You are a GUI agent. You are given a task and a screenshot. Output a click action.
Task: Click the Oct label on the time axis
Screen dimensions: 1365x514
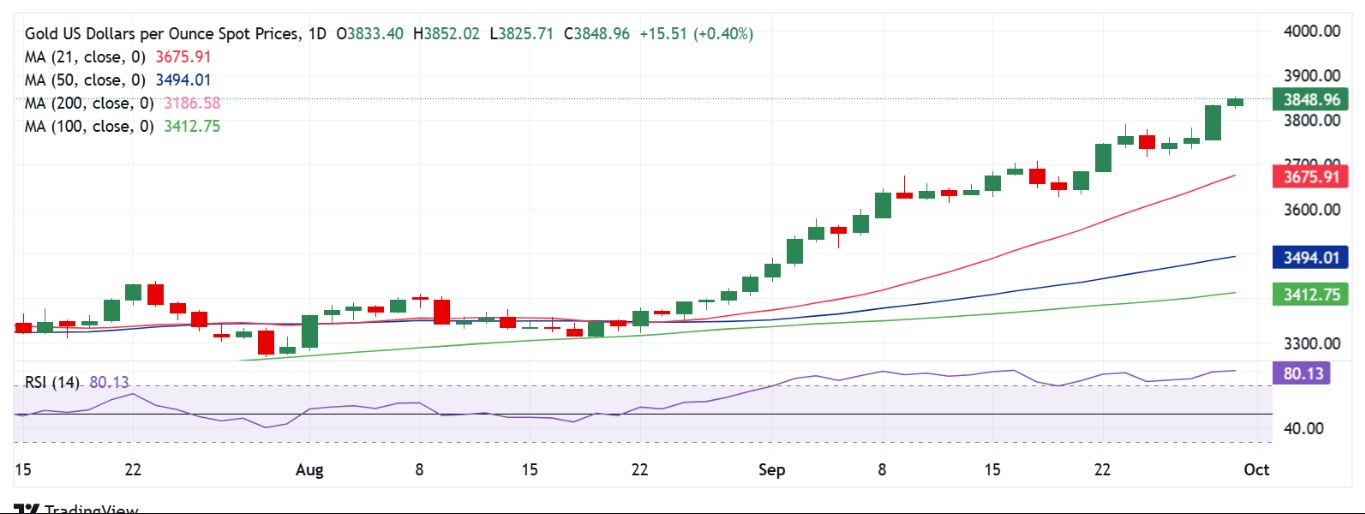(x=1257, y=469)
